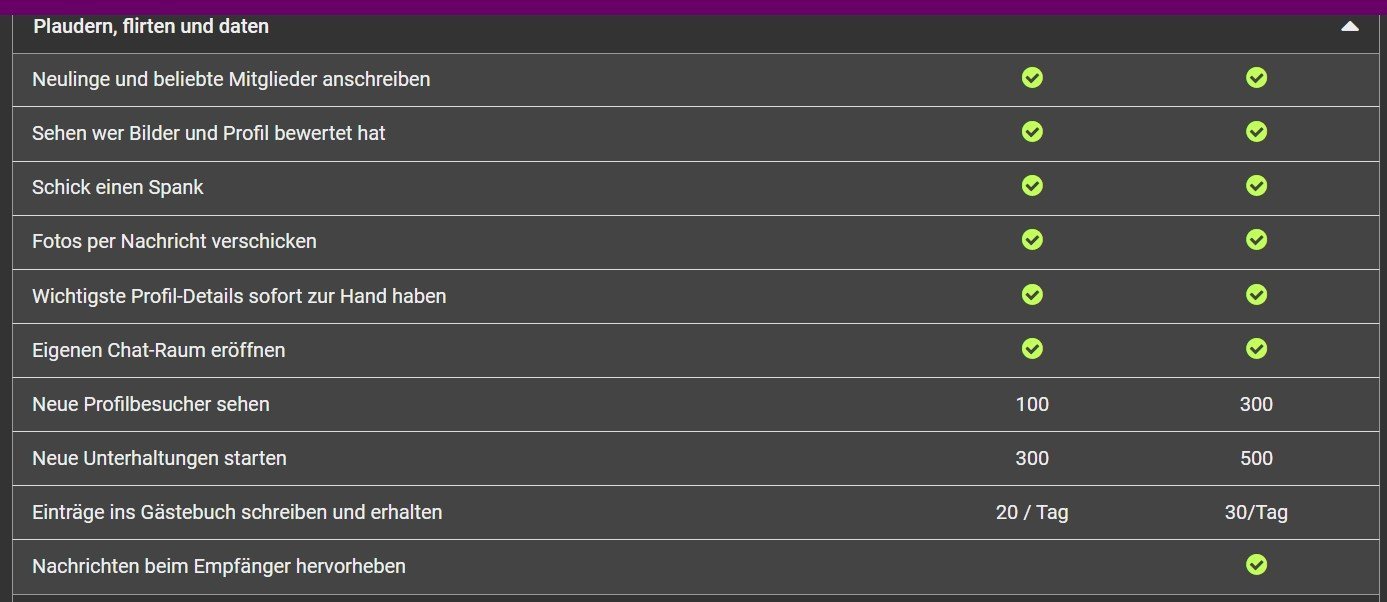Click second checkmark for Eigenen Chat-Raum eröffnen
The width and height of the screenshot is (1387, 602).
[x=1256, y=349]
